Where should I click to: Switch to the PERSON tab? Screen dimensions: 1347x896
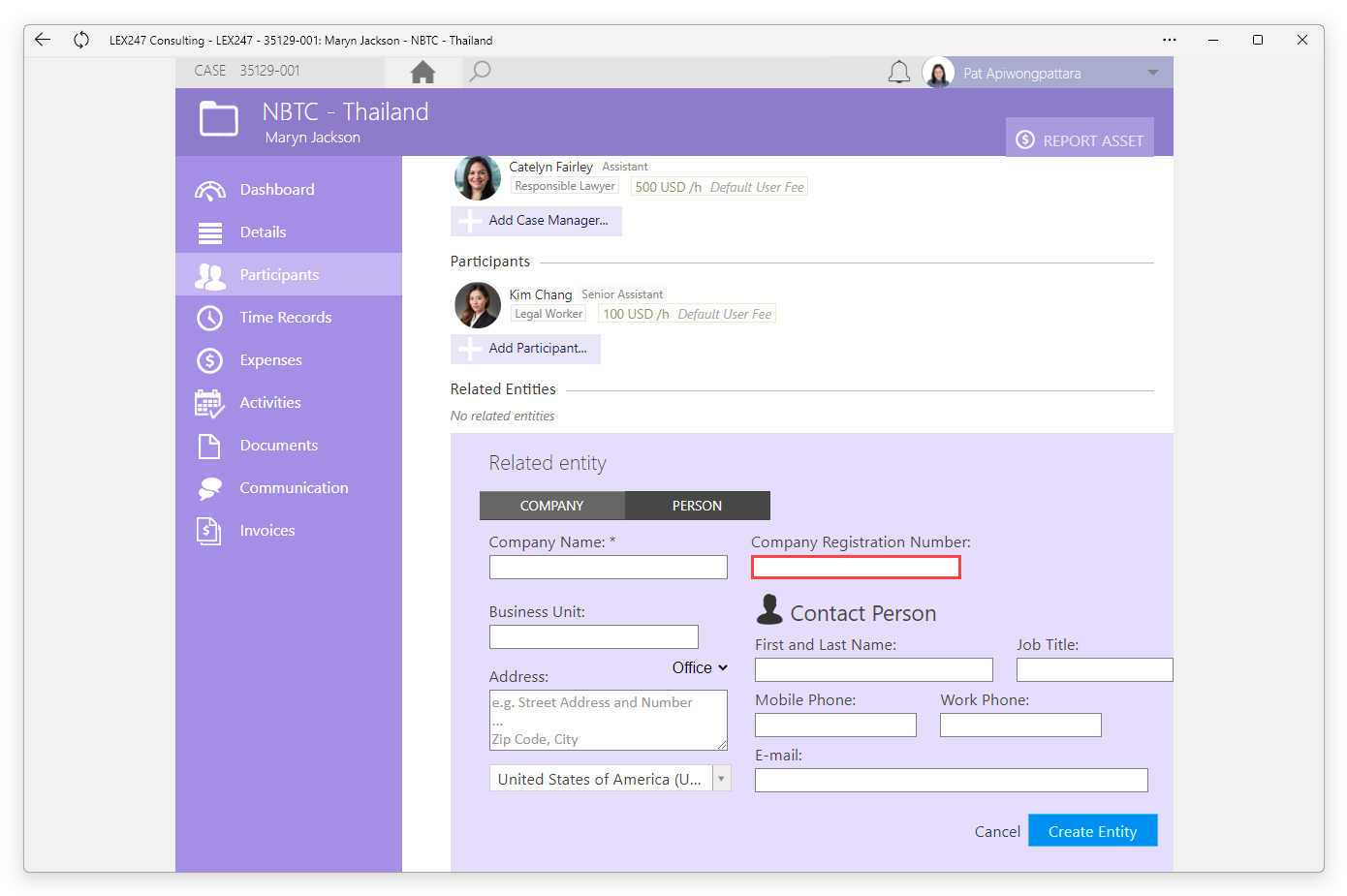pos(698,506)
